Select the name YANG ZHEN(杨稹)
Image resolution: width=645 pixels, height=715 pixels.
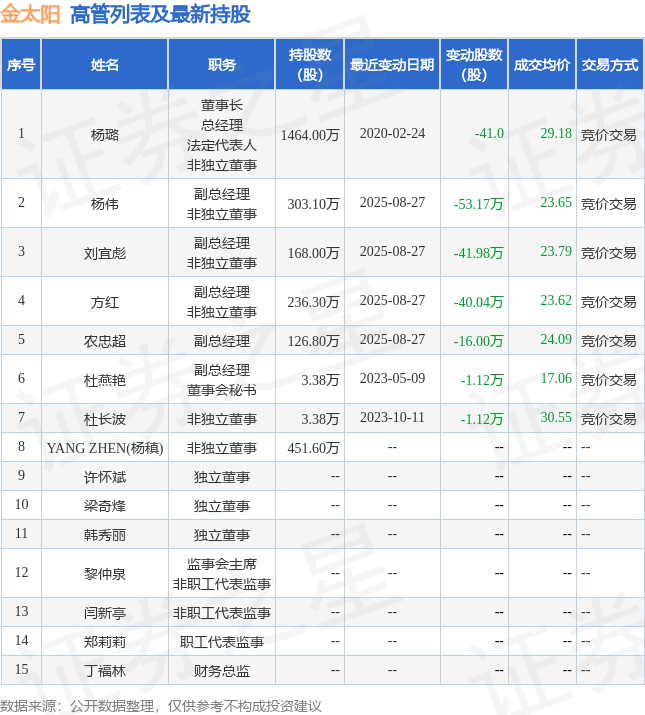105,448
